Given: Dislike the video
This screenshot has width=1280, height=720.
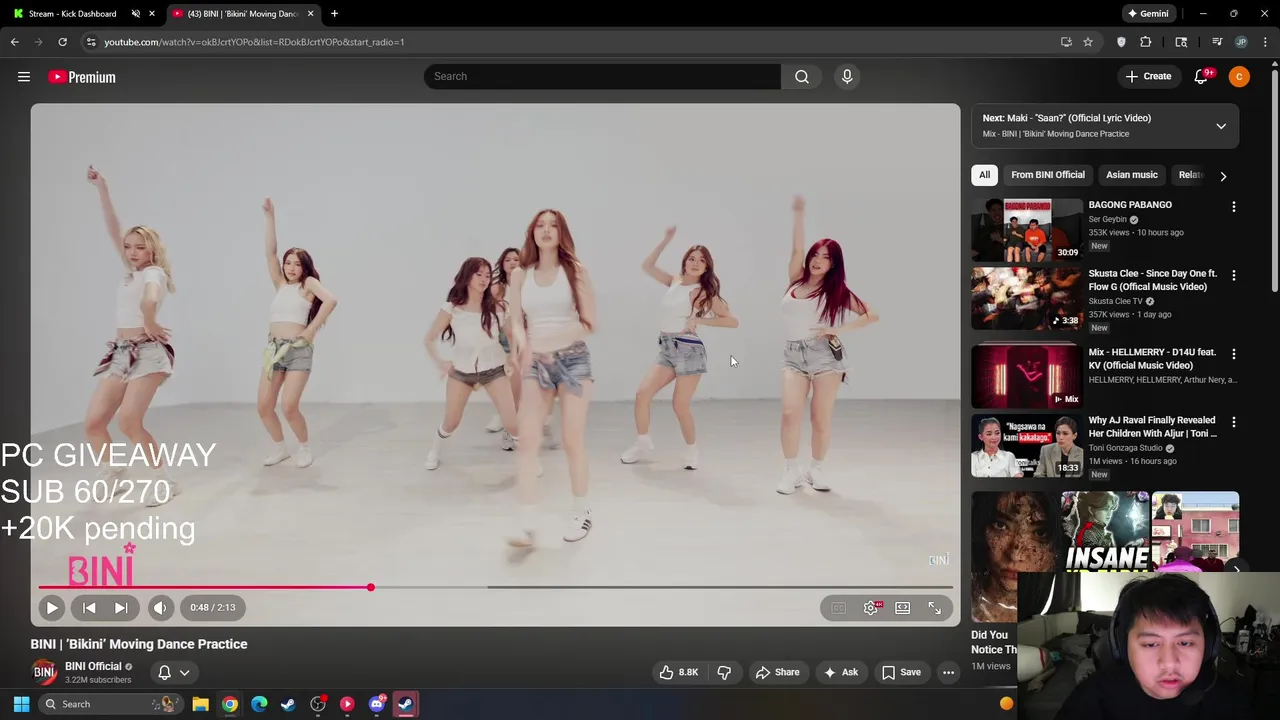Looking at the screenshot, I should pos(724,672).
